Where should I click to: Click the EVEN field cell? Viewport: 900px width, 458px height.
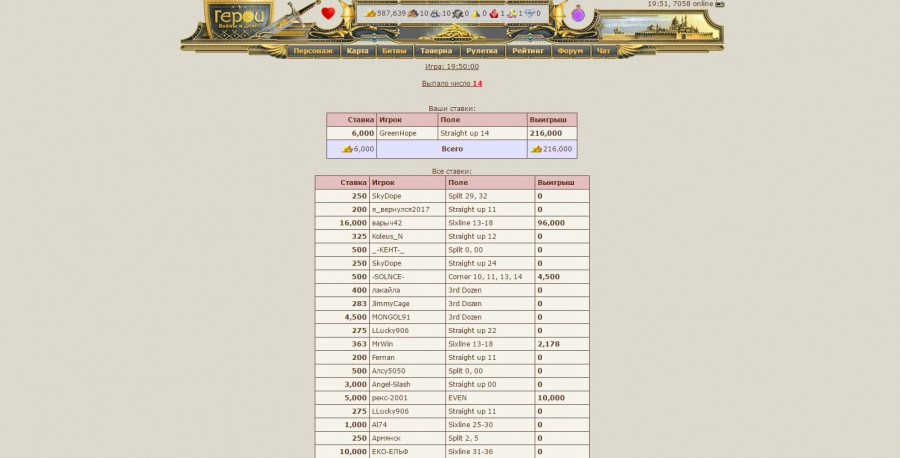(490, 398)
